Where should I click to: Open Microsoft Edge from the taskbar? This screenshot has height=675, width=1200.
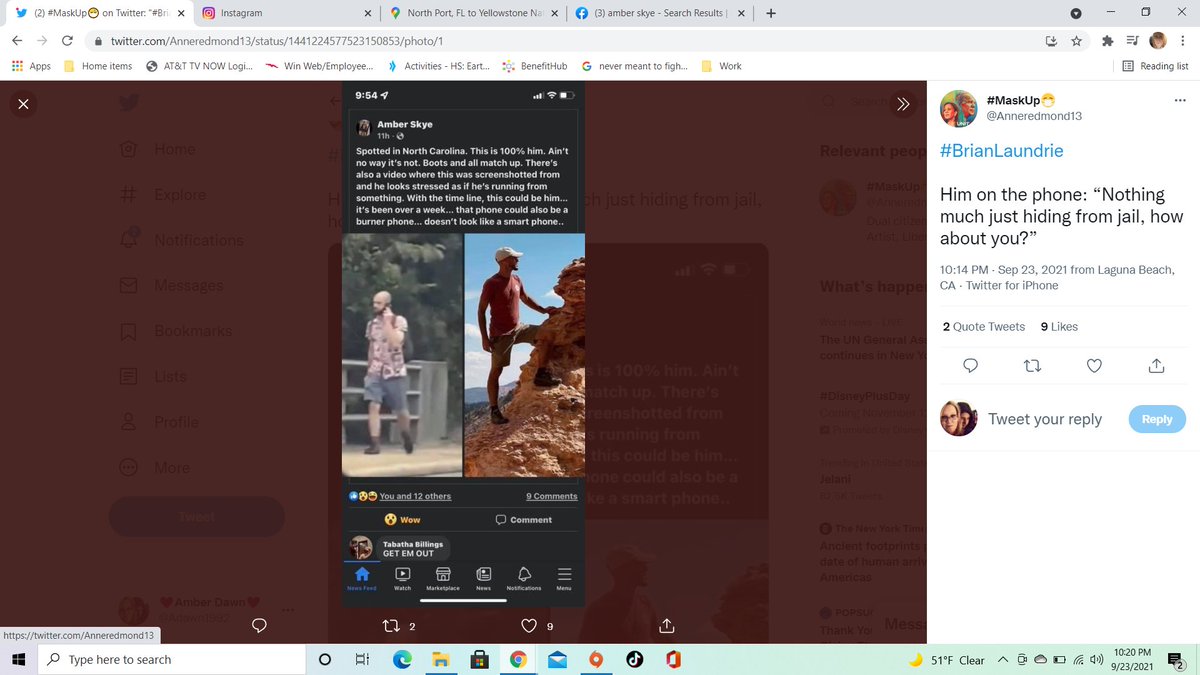tap(401, 659)
